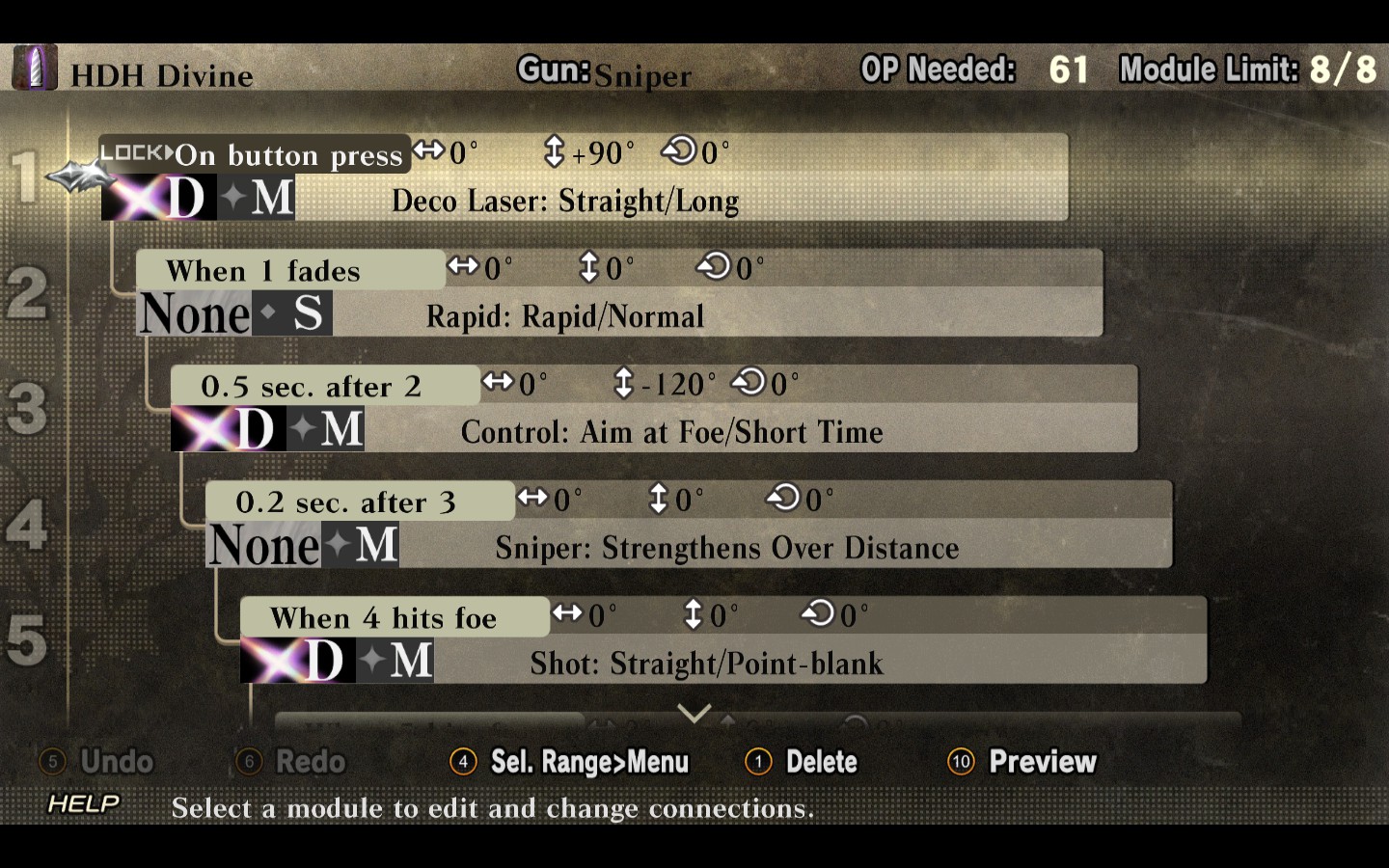1389x868 pixels.
Task: Click the vertical angle +90° on module 1
Action: 589,152
